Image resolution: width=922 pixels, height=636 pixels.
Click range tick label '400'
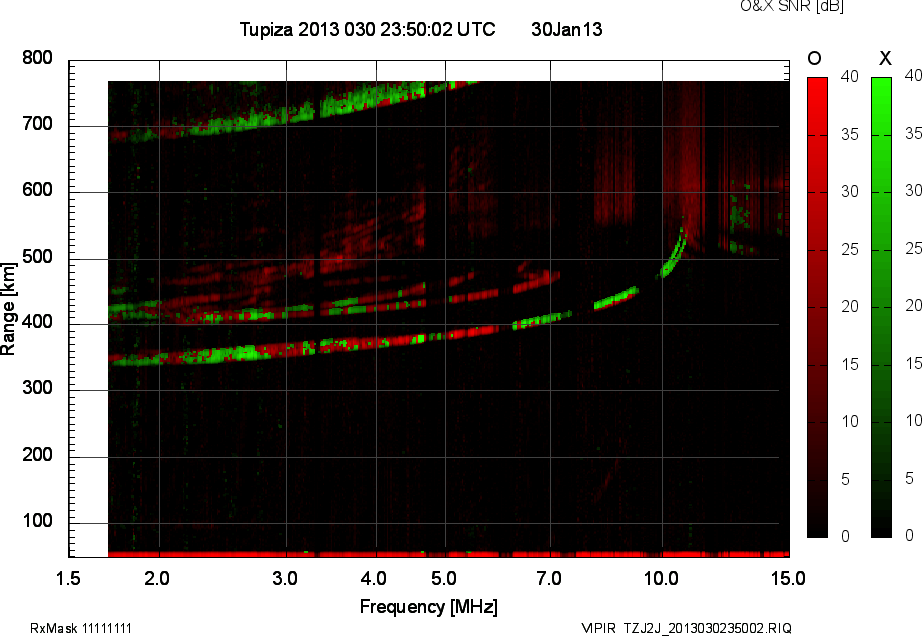click(x=37, y=322)
